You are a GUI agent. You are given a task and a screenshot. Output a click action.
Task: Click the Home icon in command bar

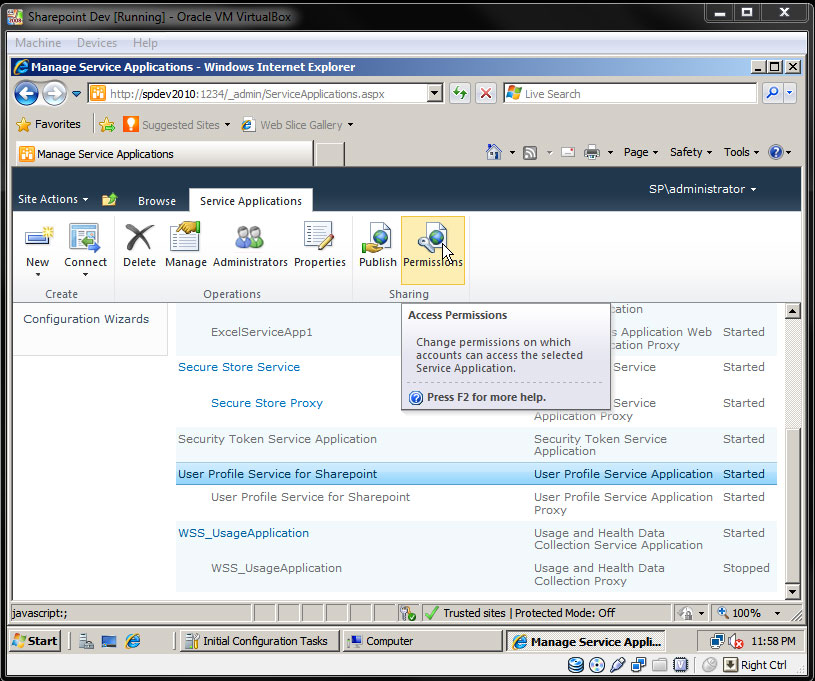coord(493,152)
